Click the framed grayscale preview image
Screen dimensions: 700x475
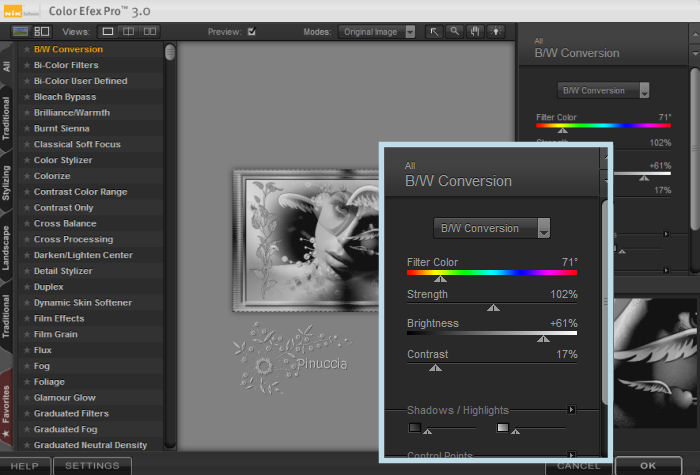click(x=305, y=240)
